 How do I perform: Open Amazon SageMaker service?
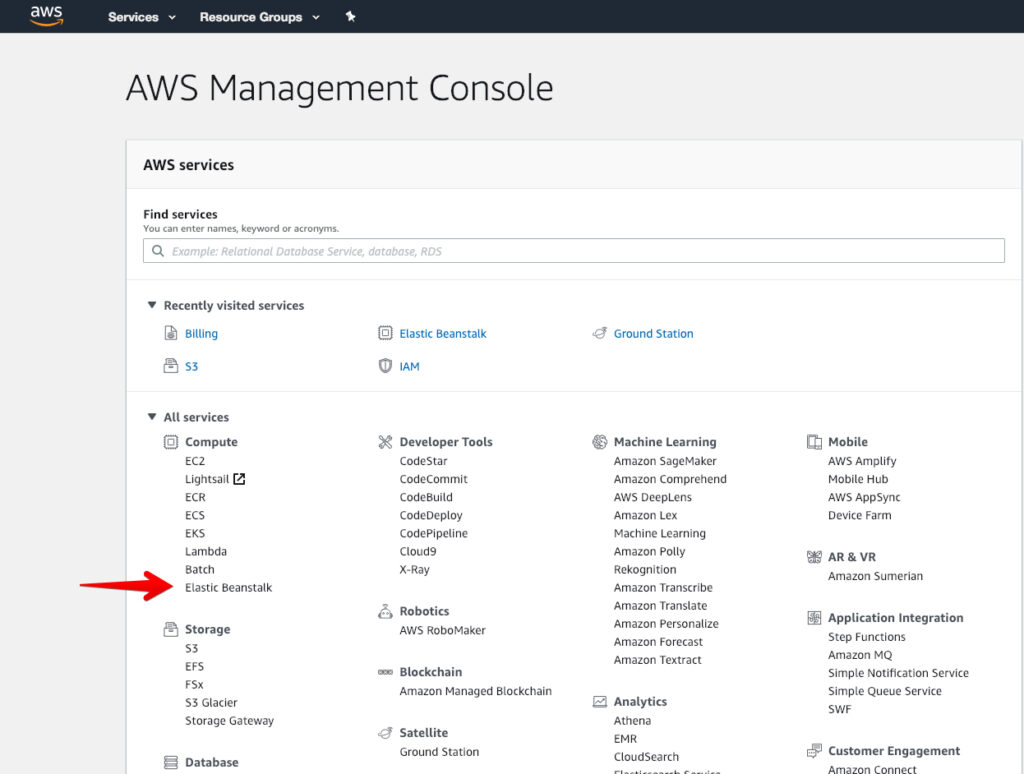click(665, 460)
